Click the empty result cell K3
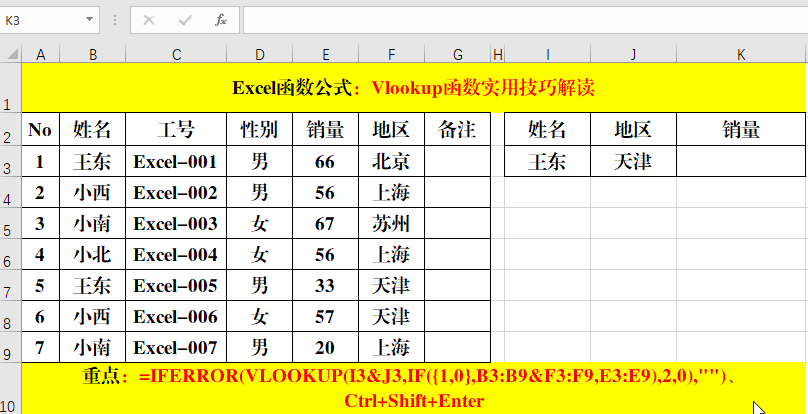The image size is (808, 414). pos(741,162)
